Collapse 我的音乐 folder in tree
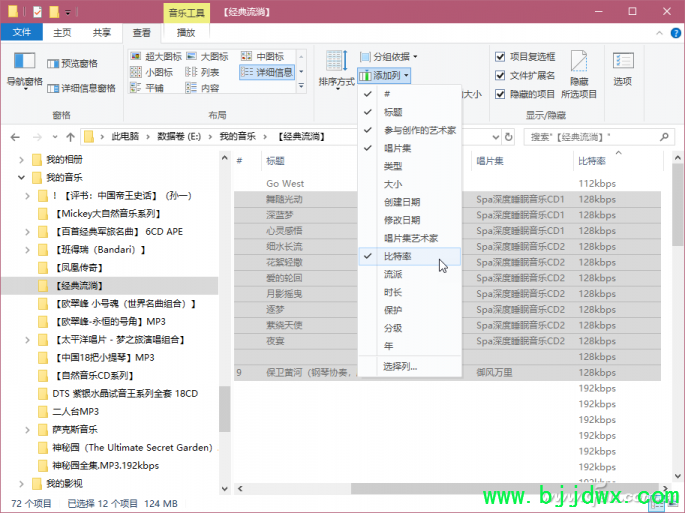Screen dimensions: 685x513 21,177
